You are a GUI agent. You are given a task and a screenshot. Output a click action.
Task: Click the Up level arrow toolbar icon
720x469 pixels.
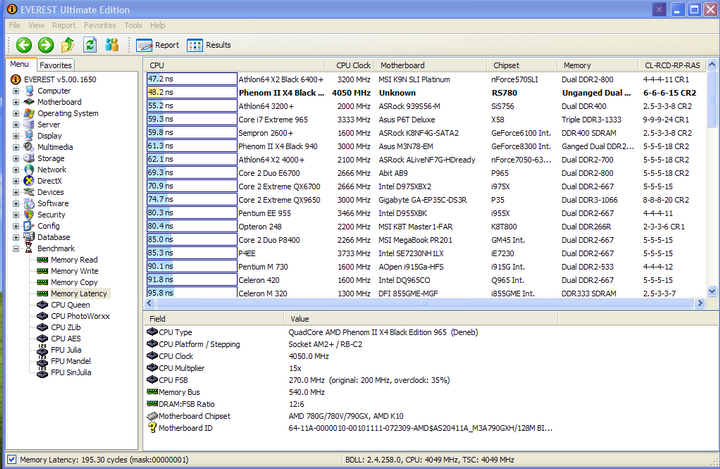point(68,45)
